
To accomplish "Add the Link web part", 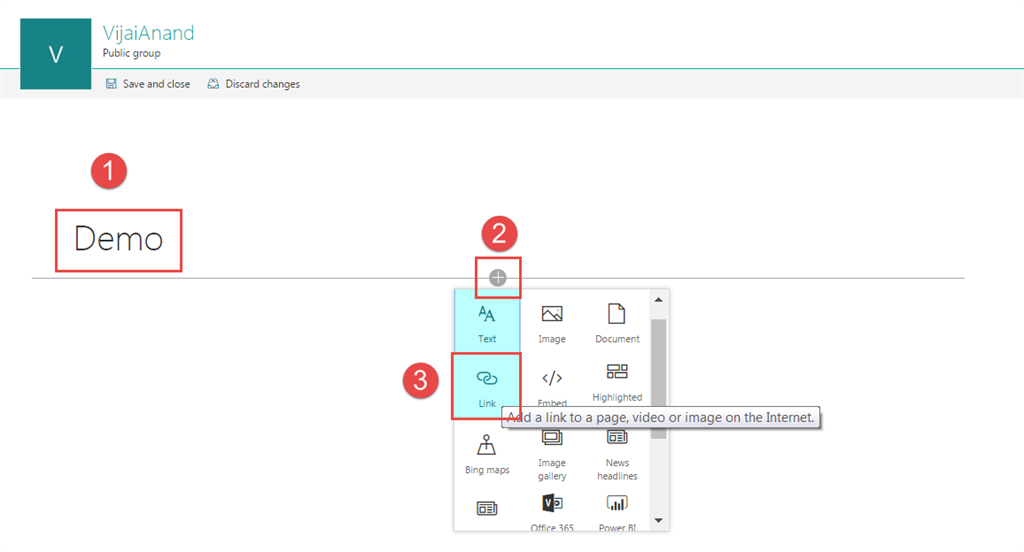I will pyautogui.click(x=487, y=387).
